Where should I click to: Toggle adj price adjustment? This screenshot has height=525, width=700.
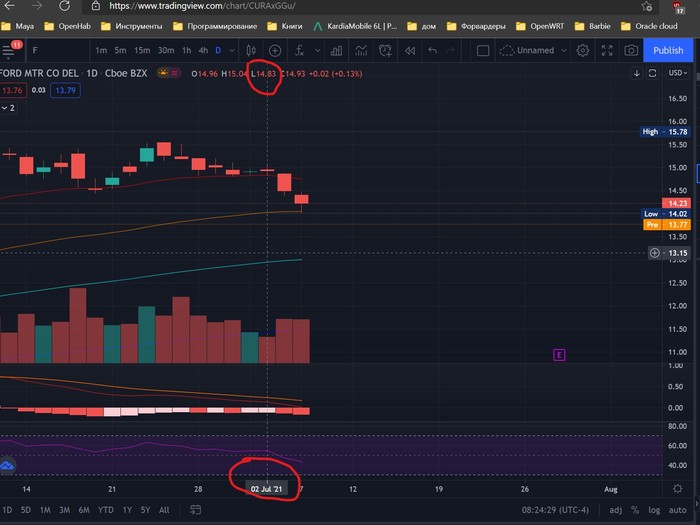pyautogui.click(x=615, y=510)
